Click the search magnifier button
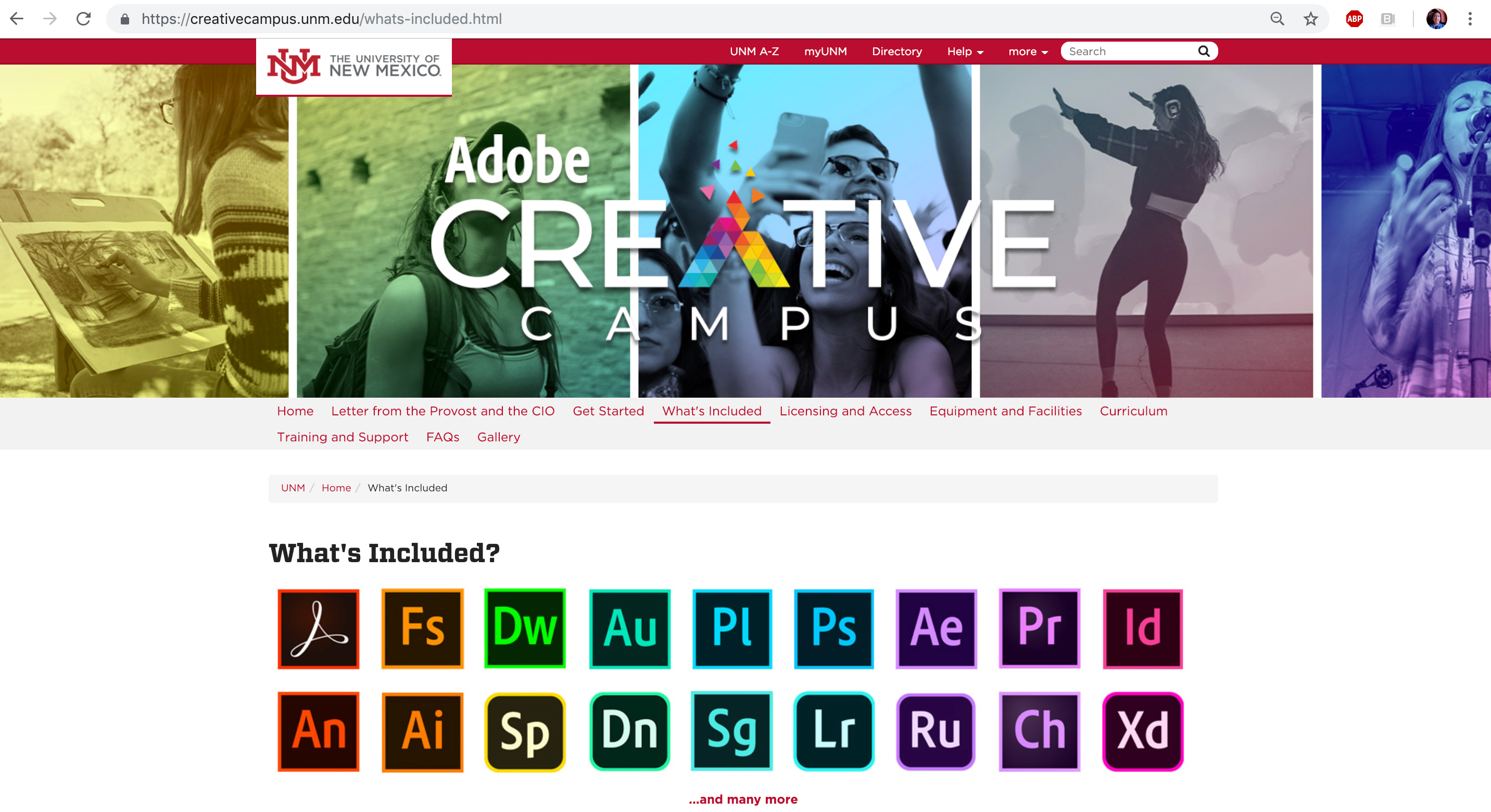The width and height of the screenshot is (1491, 812). tap(1203, 52)
